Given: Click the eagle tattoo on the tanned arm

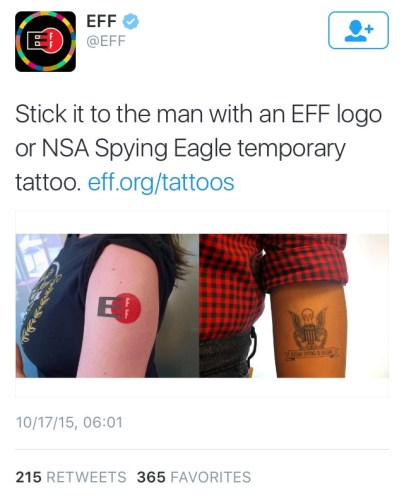Looking at the screenshot, I should 308,328.
